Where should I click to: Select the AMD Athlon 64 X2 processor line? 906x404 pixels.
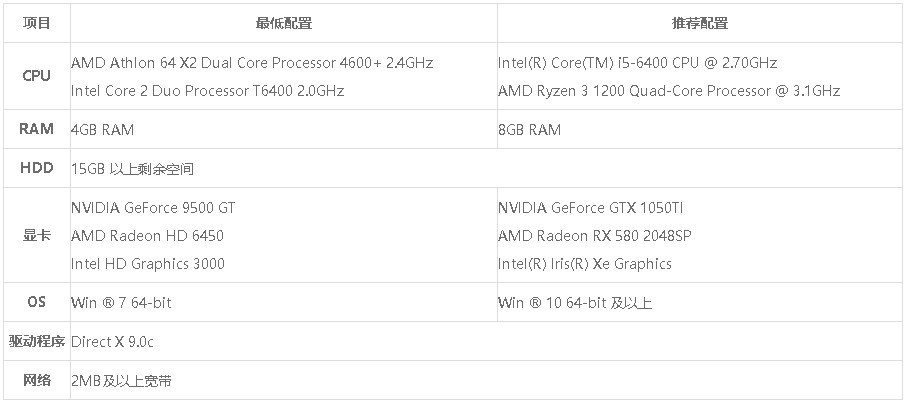coord(252,63)
